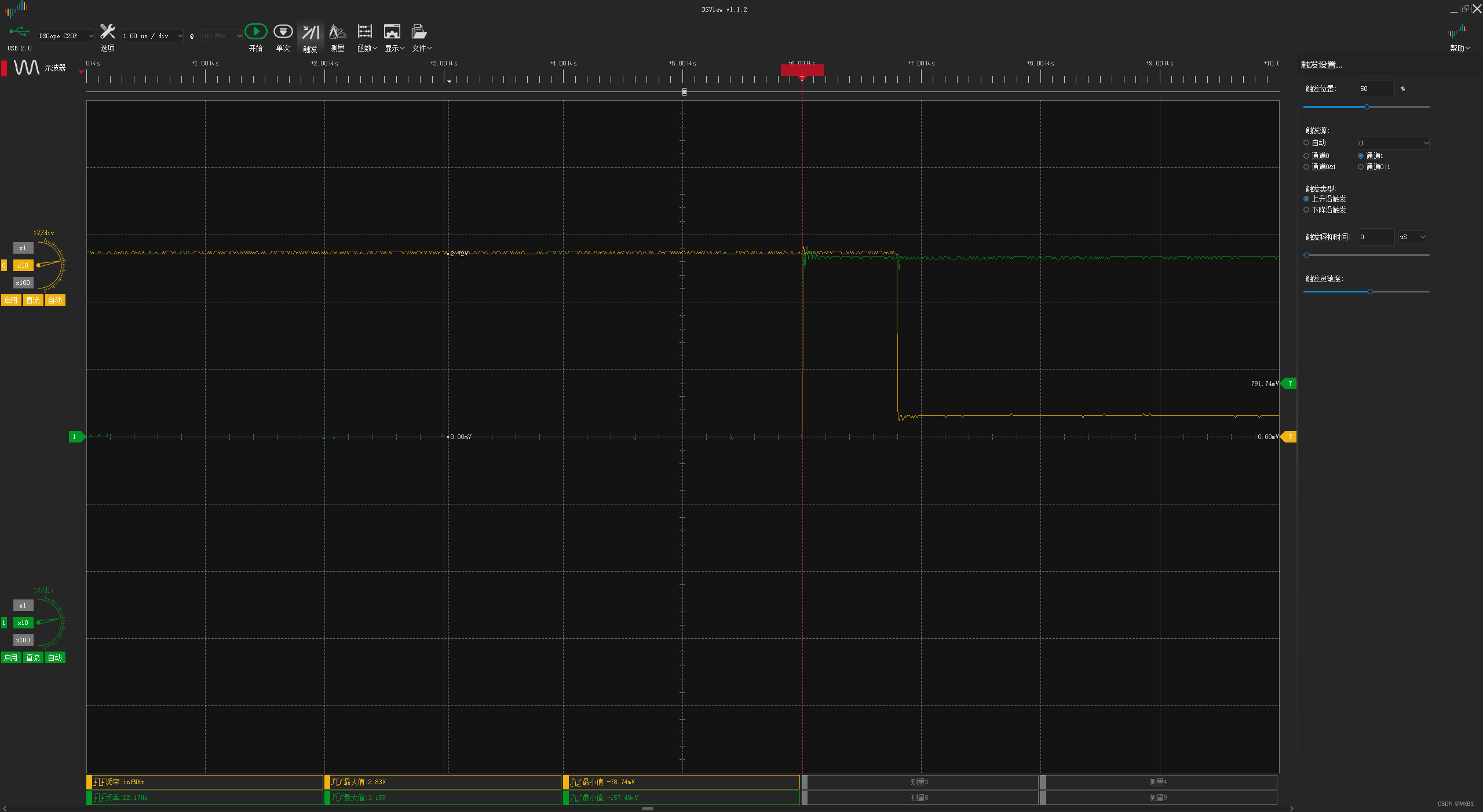Screen dimensions: 1483x812
Task: Click the 触发位置 percent input field
Action: (1375, 89)
